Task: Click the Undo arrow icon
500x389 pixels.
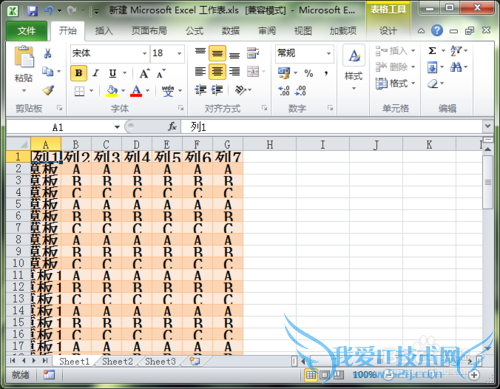Action: tap(49, 11)
